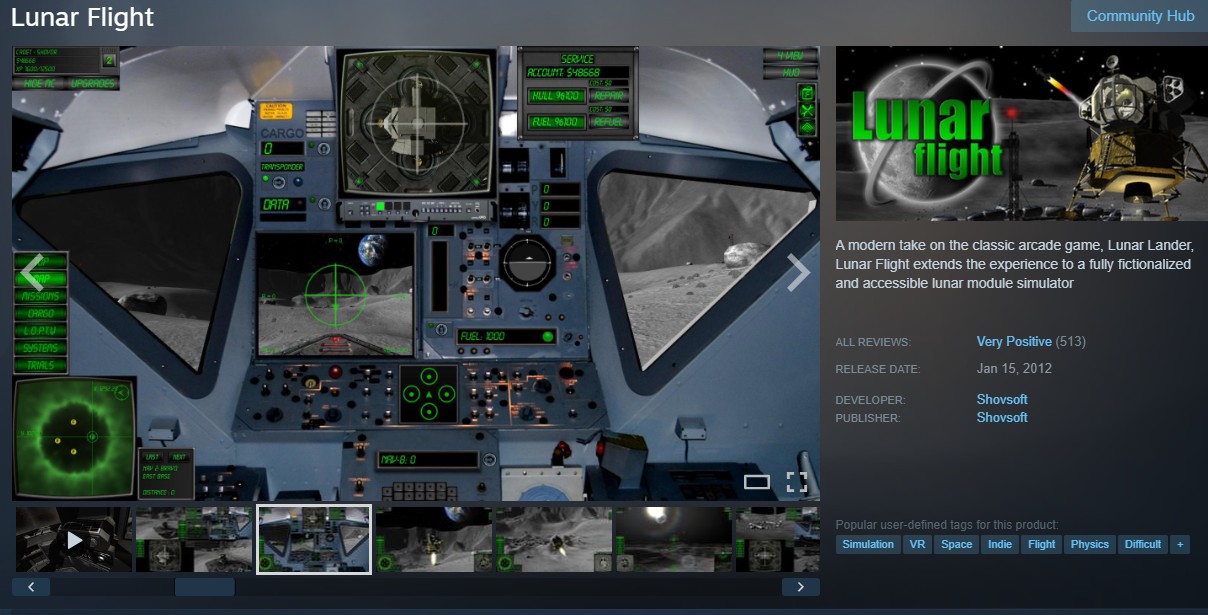Select the partially visible last thumbnail
The height and width of the screenshot is (615, 1208).
click(778, 540)
